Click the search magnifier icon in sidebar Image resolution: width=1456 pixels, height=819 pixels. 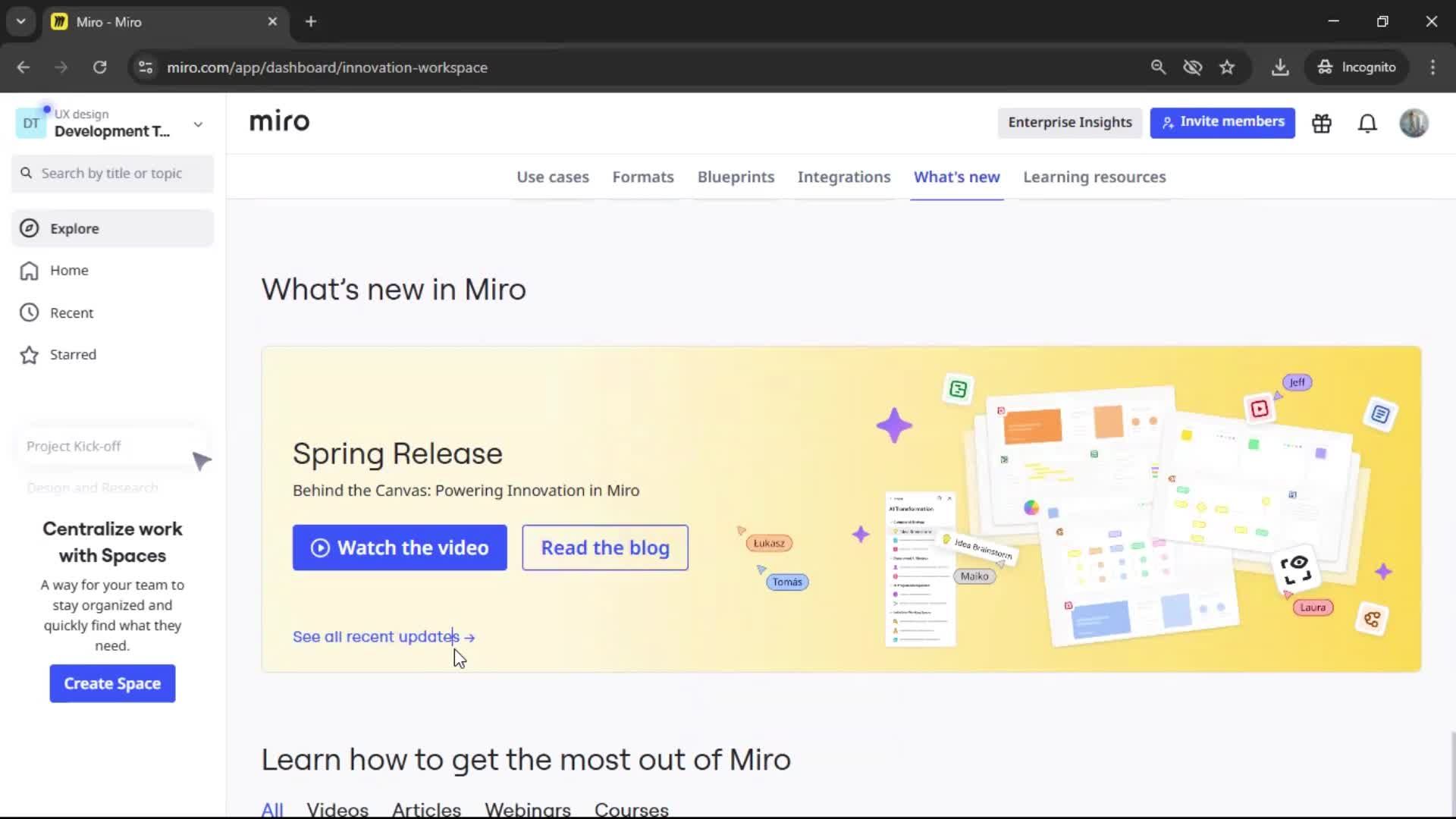[x=27, y=174]
